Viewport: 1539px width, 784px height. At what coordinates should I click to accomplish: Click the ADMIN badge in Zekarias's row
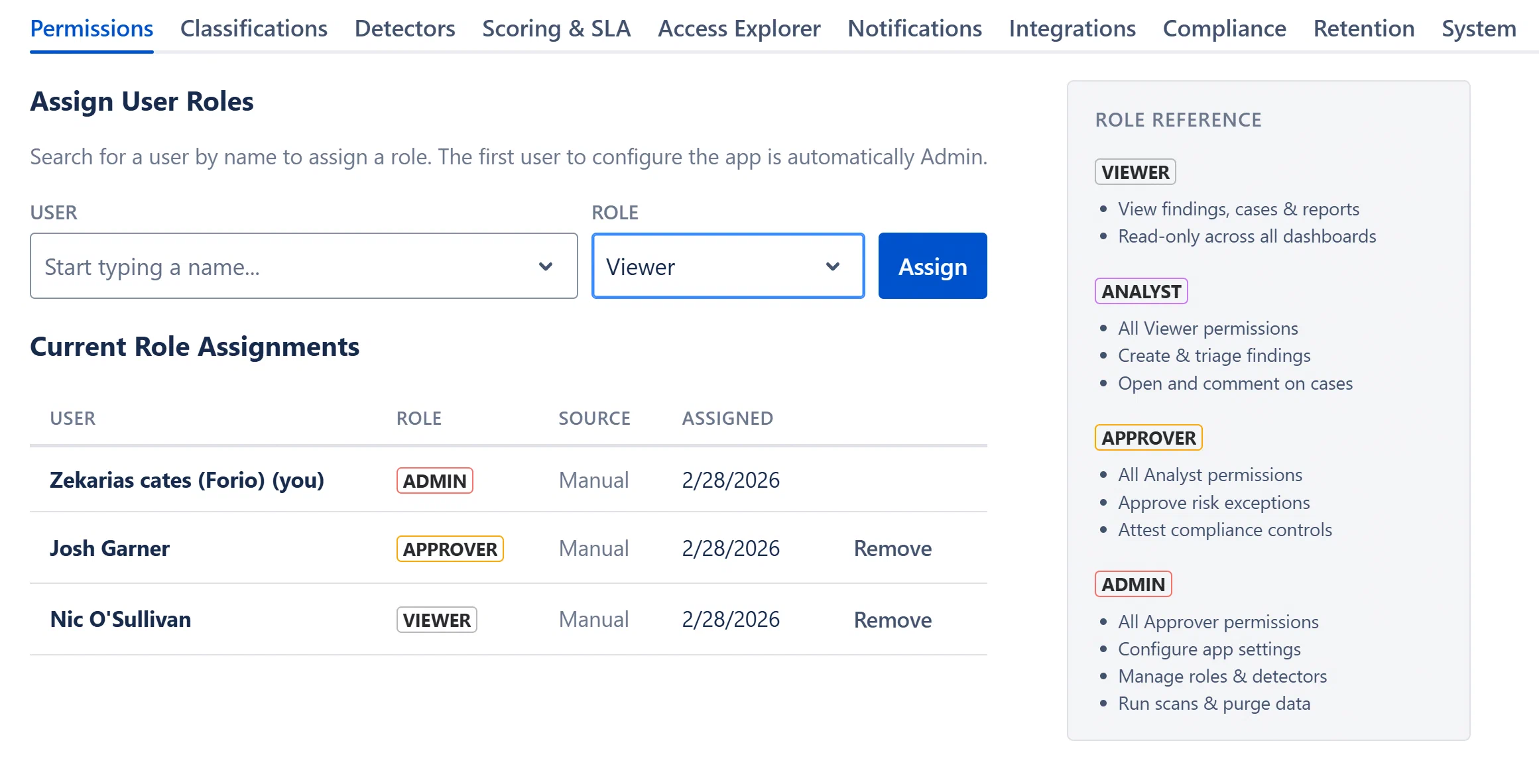coord(435,480)
